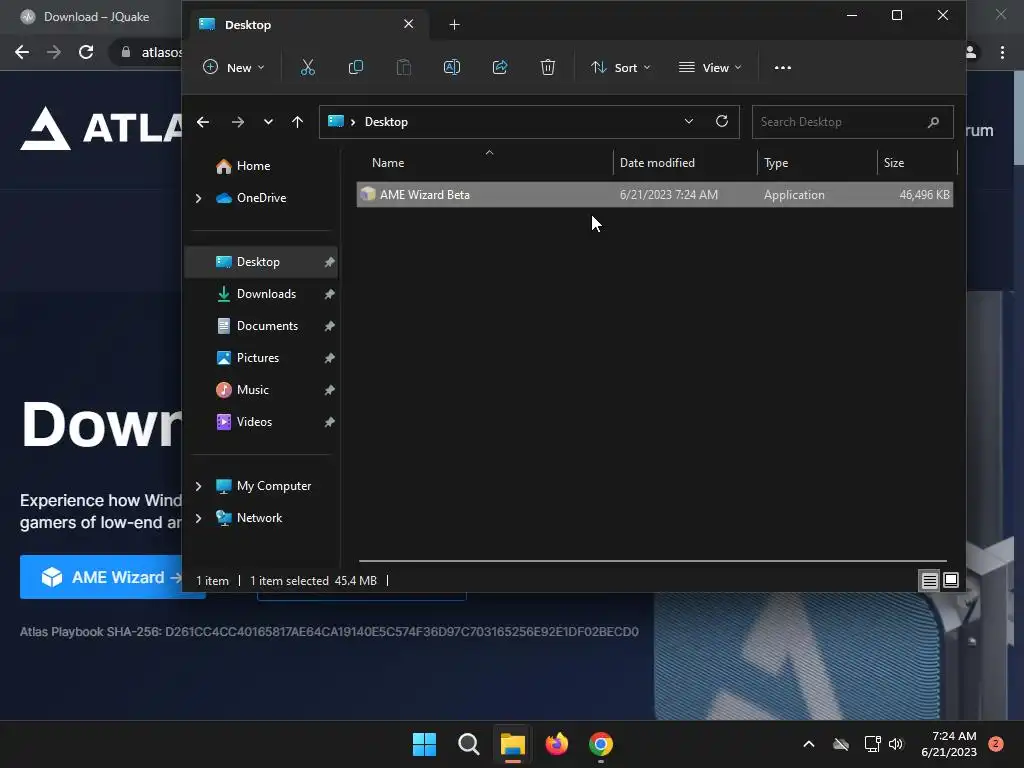This screenshot has height=768, width=1024.
Task: Open taskbar Search magnifier
Action: click(469, 744)
